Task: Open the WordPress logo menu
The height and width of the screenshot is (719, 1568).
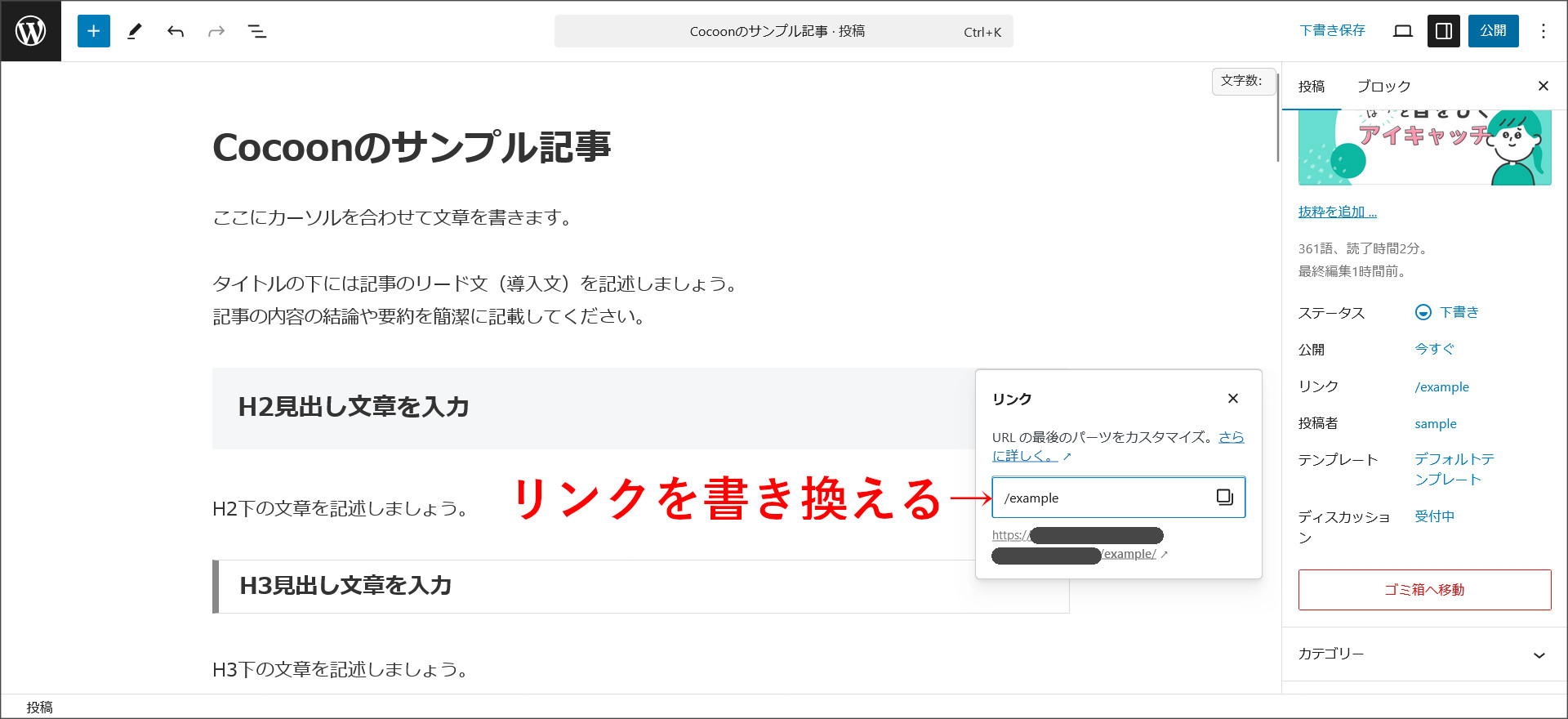Action: coord(31,31)
